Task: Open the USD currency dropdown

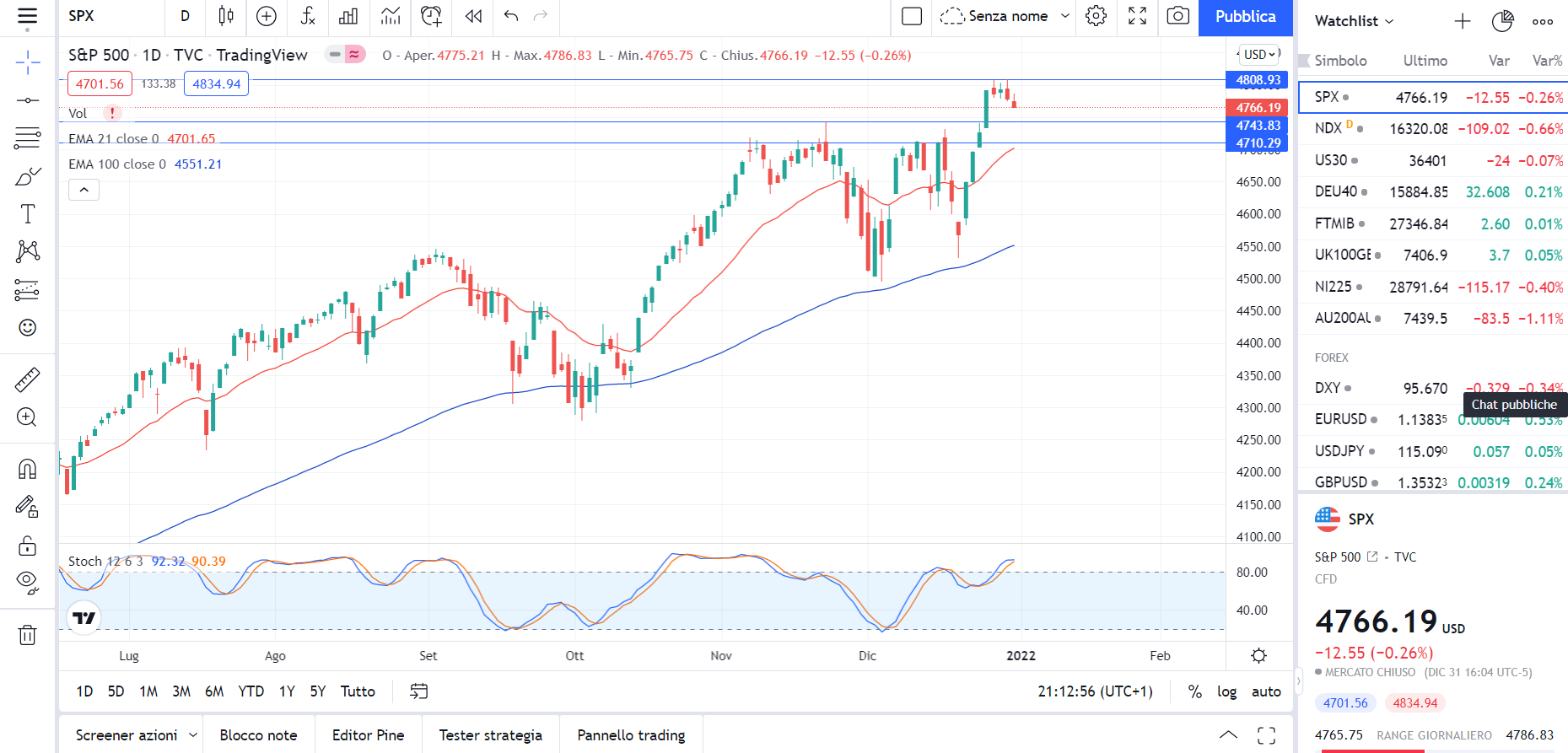Action: 1260,54
